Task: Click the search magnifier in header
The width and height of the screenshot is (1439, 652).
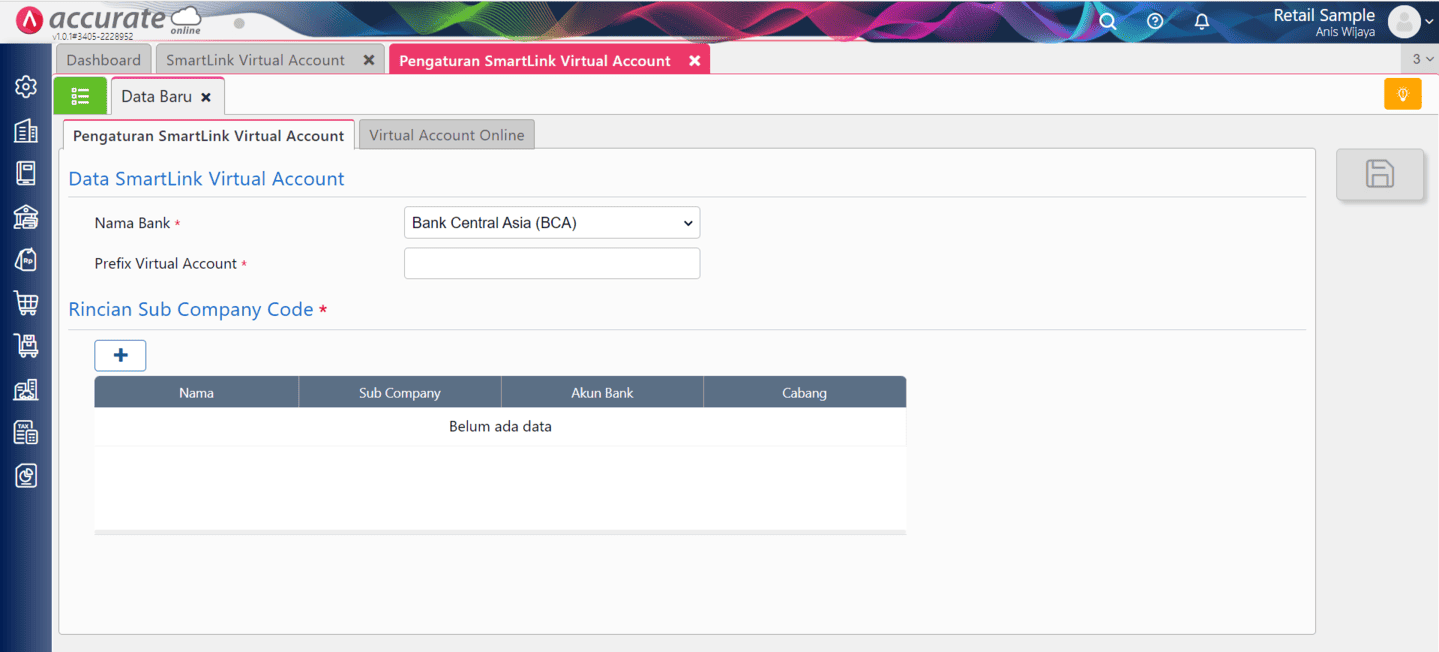Action: pyautogui.click(x=1108, y=21)
